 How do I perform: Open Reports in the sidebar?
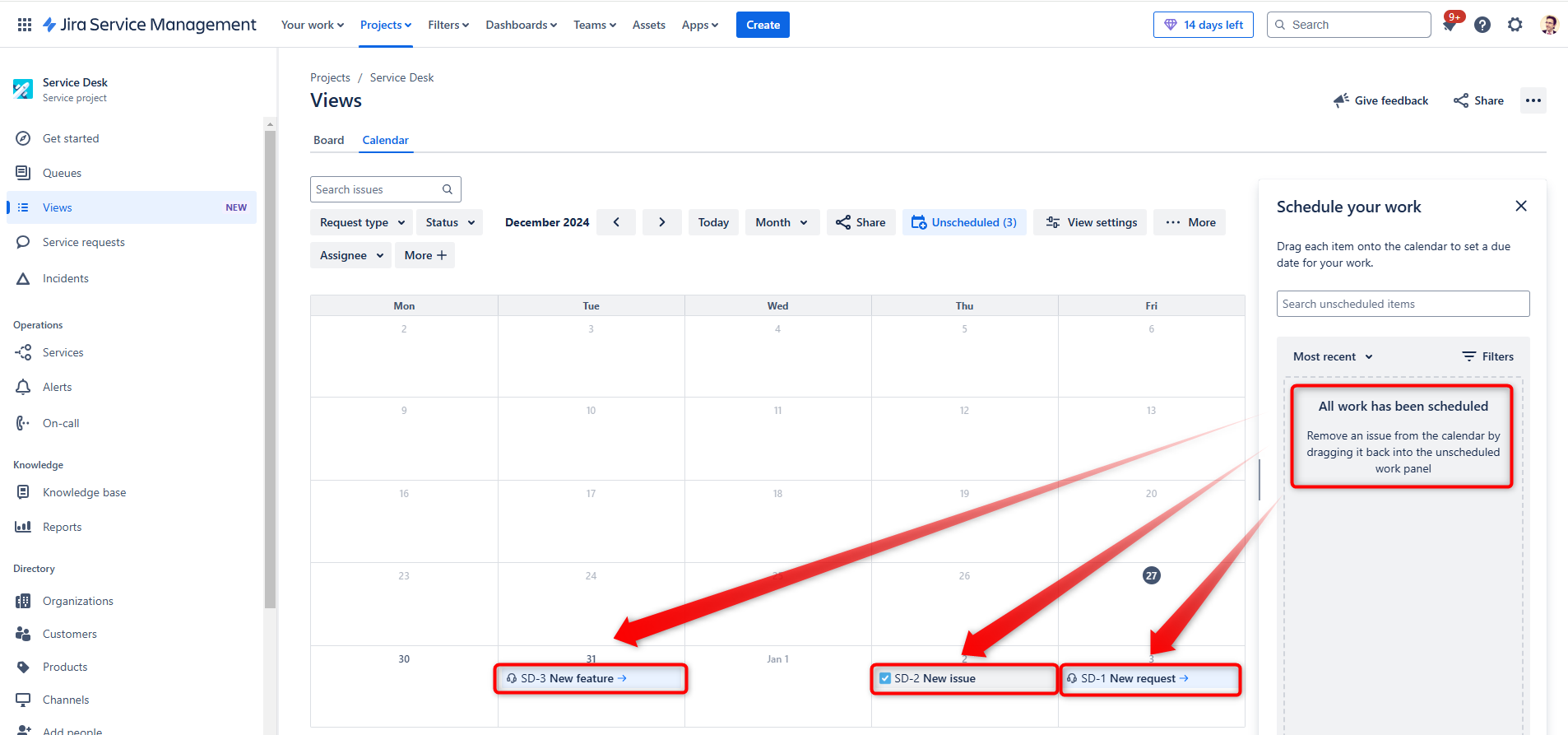(x=132, y=527)
